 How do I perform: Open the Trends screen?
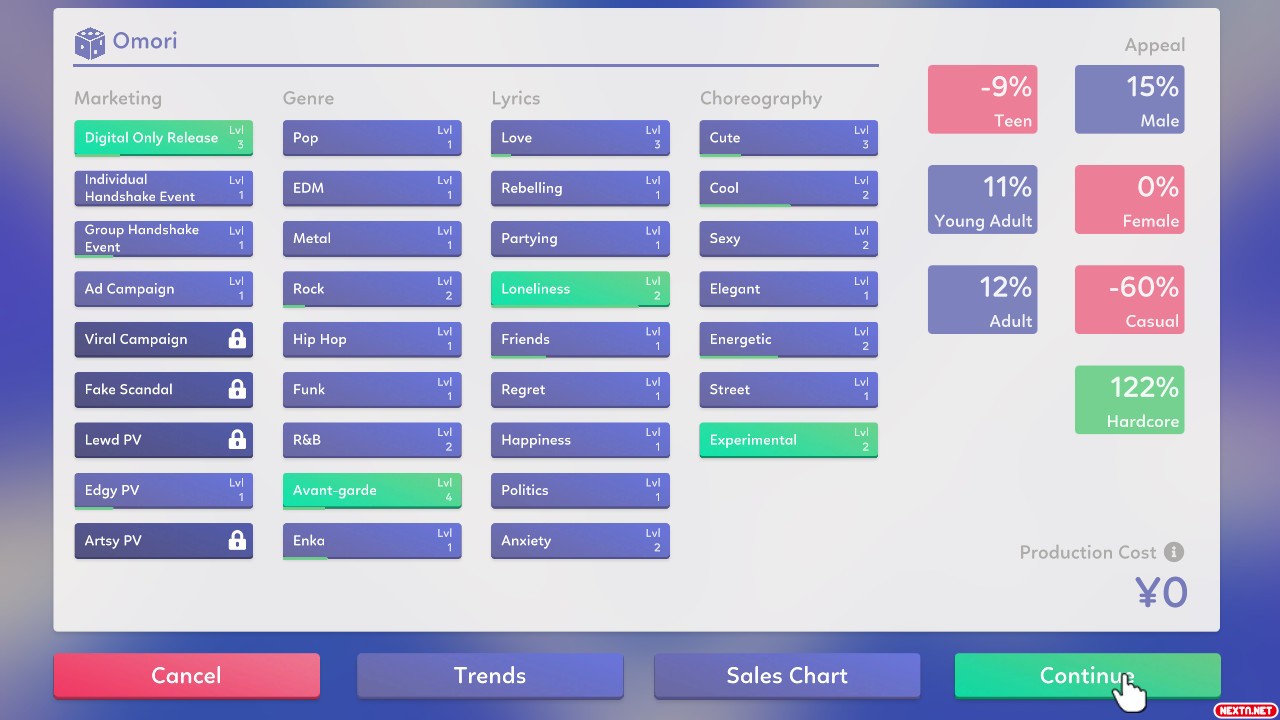[x=490, y=675]
